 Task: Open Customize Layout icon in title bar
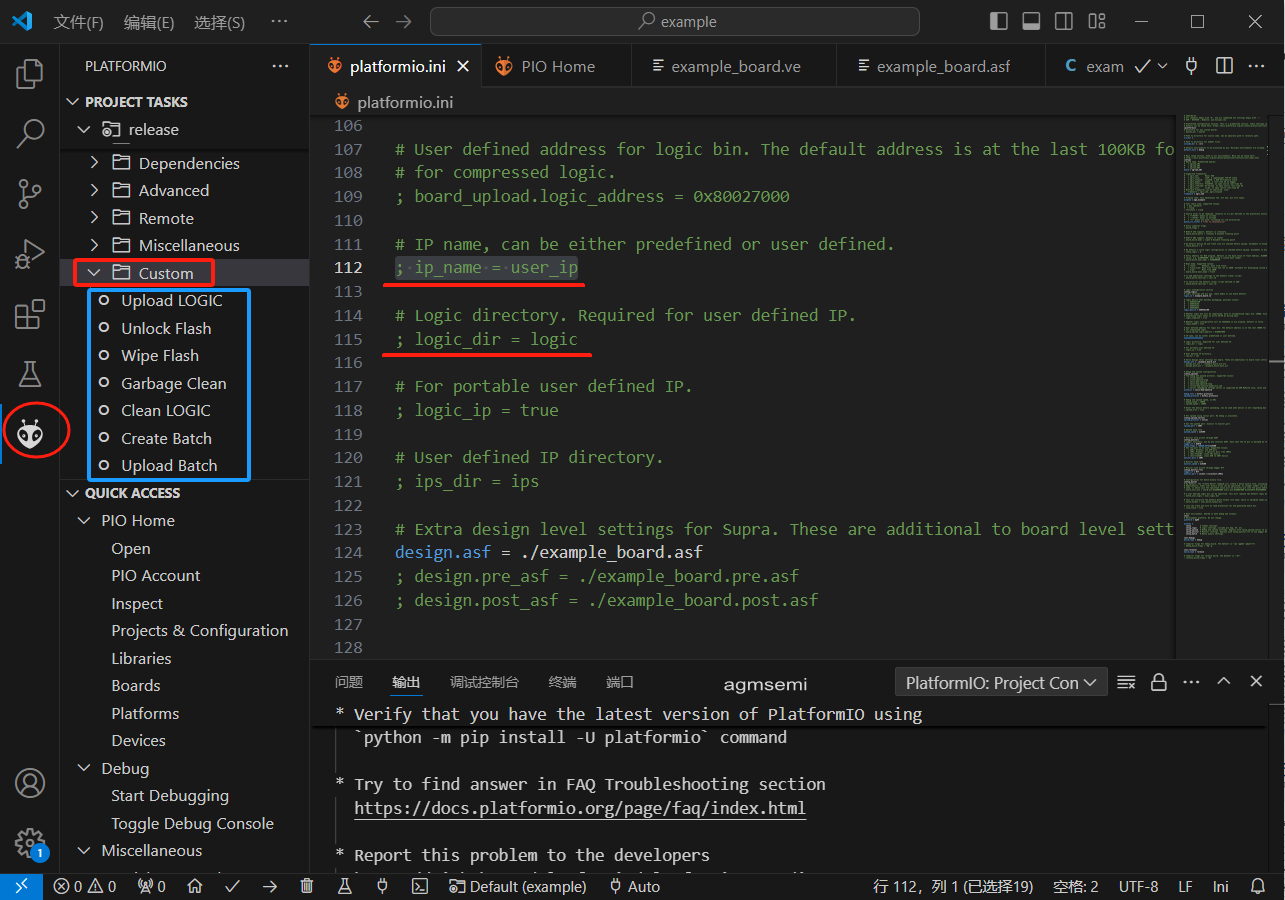click(x=1097, y=21)
